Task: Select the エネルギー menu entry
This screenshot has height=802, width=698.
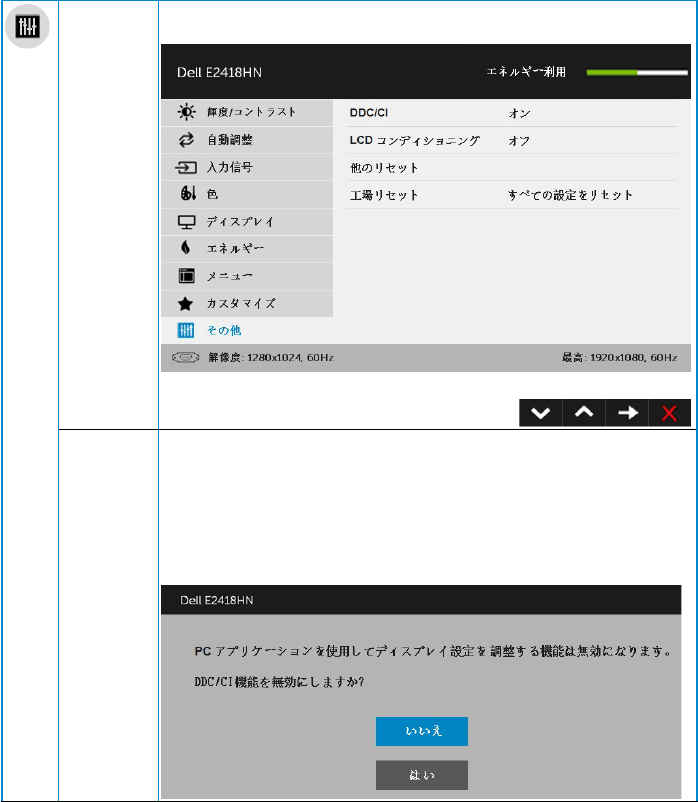Action: (x=247, y=249)
